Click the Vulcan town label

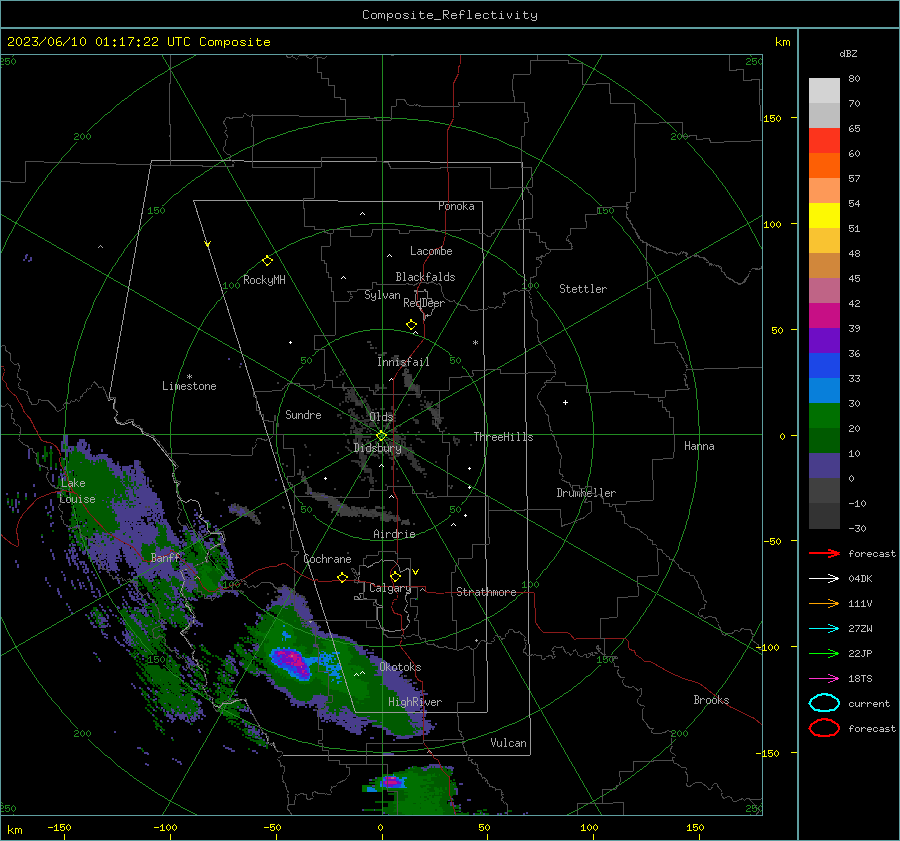coord(509,743)
